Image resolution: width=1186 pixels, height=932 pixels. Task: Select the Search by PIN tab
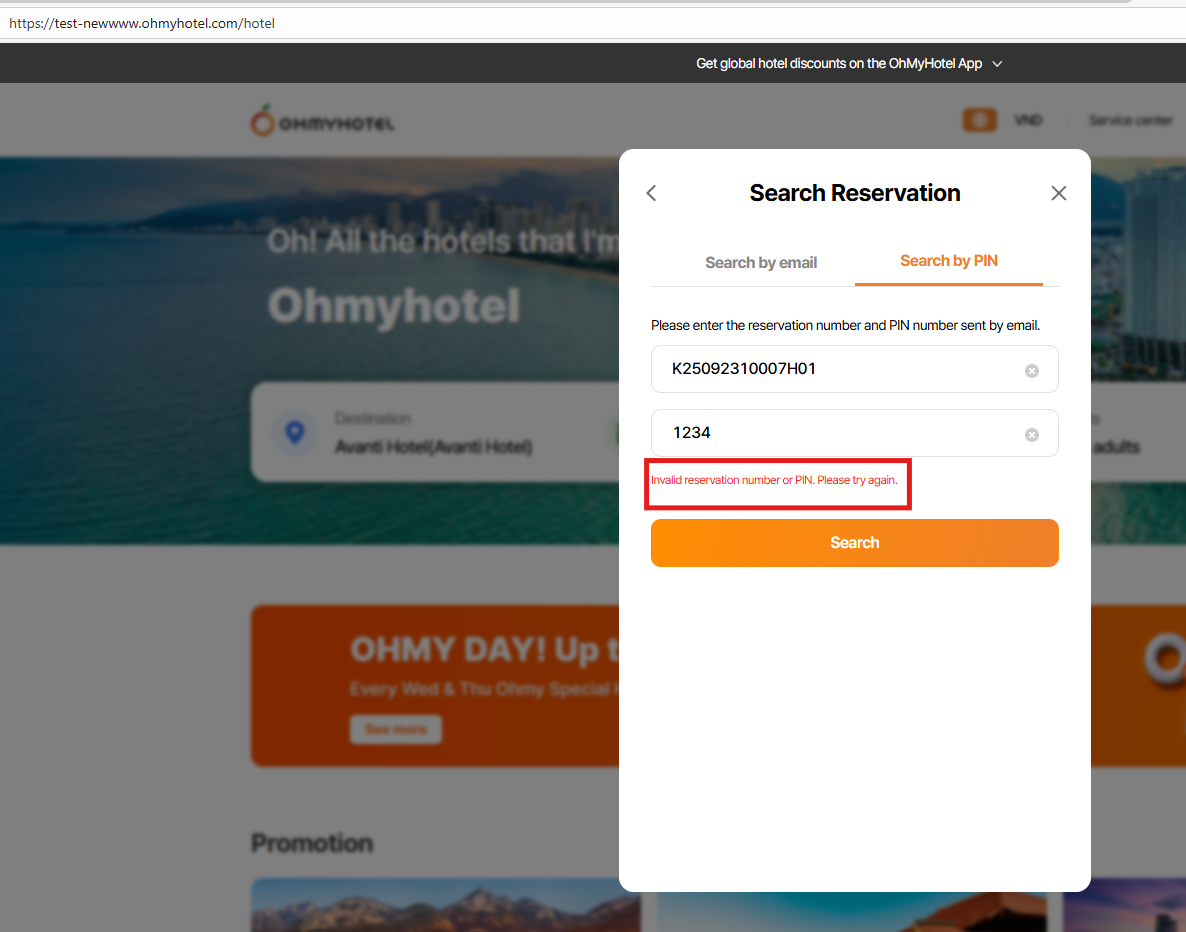(x=949, y=261)
